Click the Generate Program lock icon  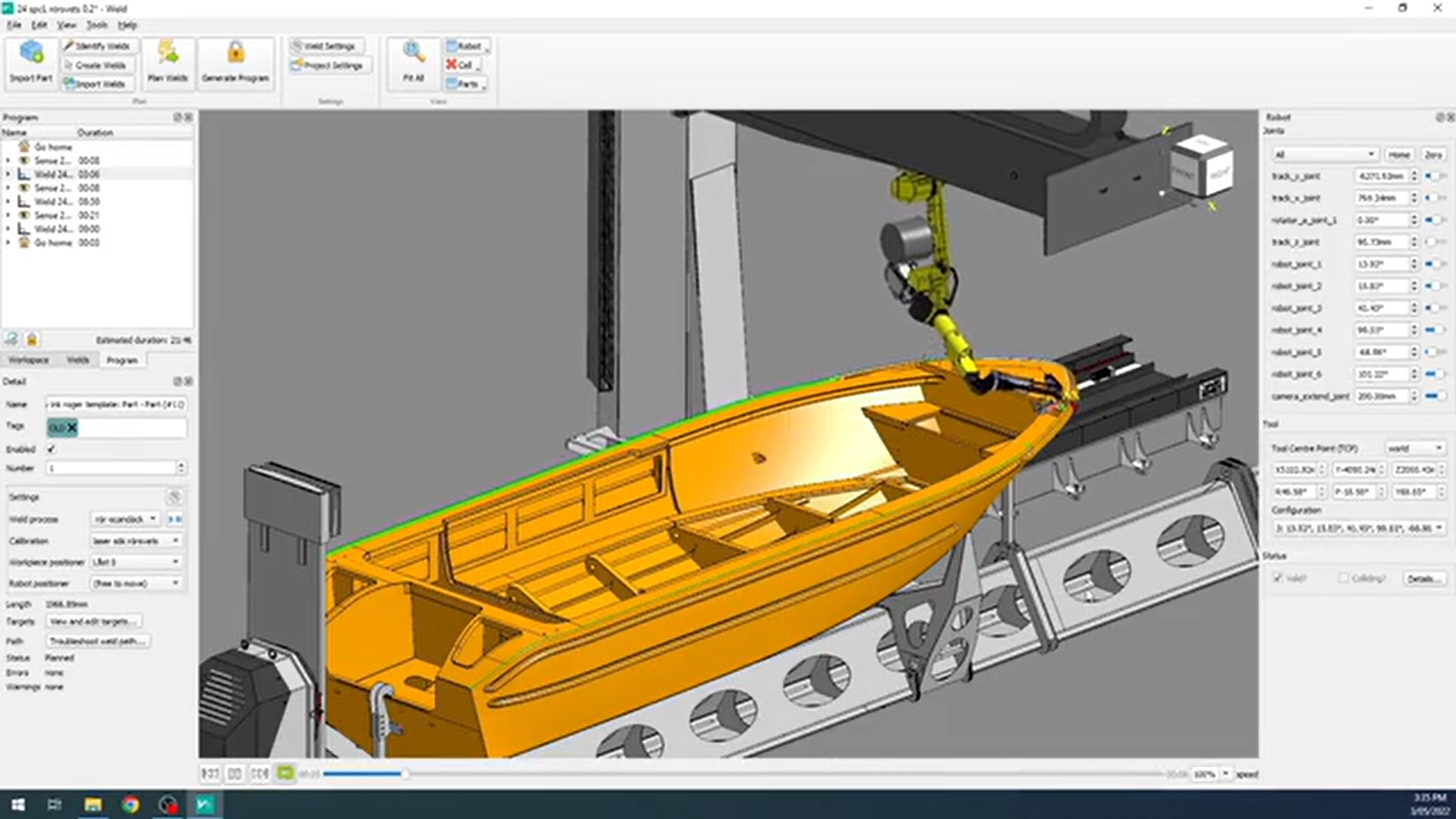(235, 53)
